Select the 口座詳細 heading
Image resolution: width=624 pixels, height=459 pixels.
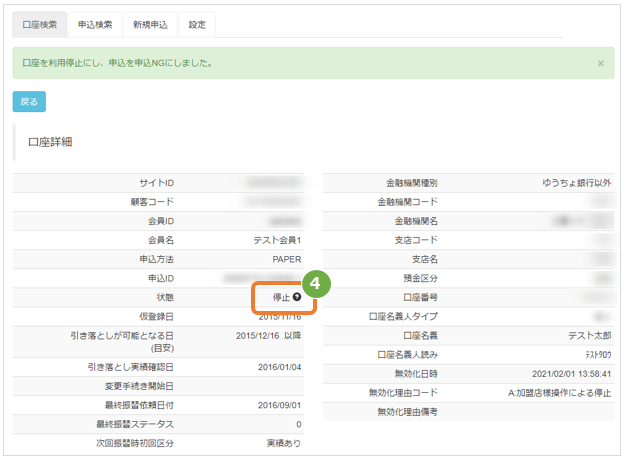50,142
